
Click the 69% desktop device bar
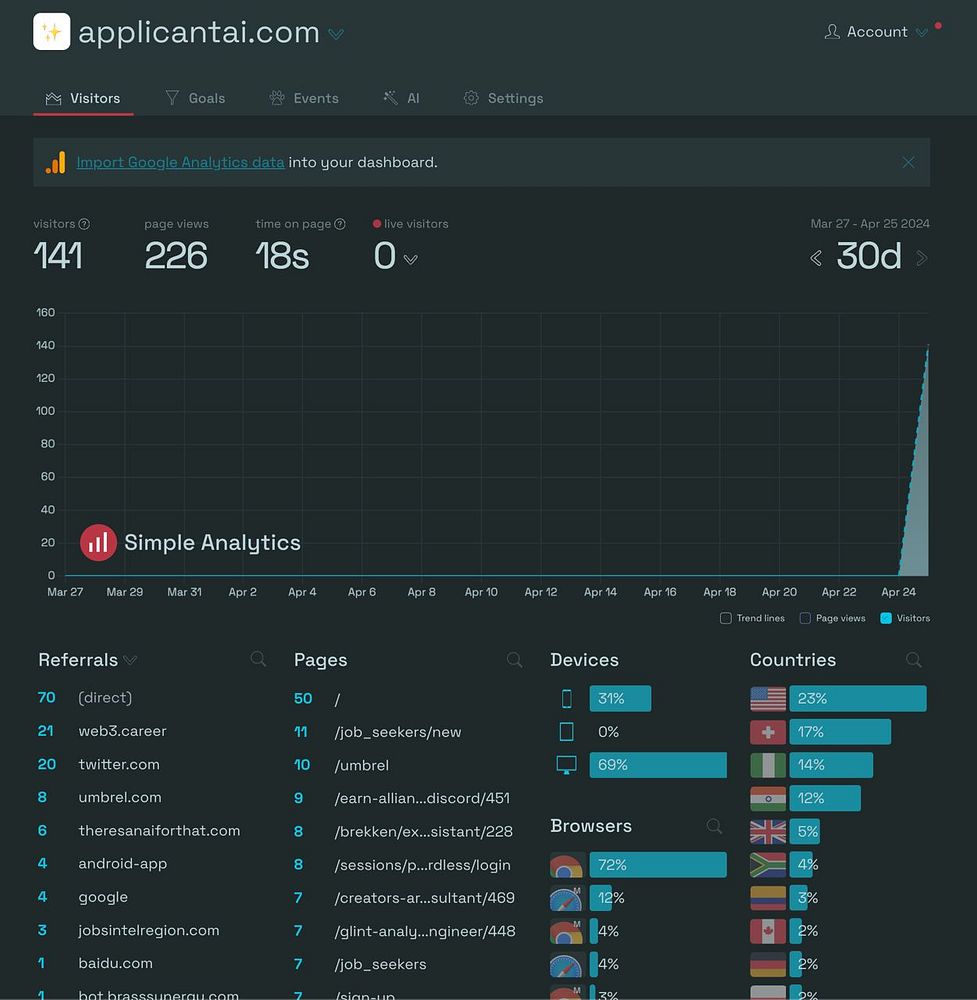pos(658,765)
